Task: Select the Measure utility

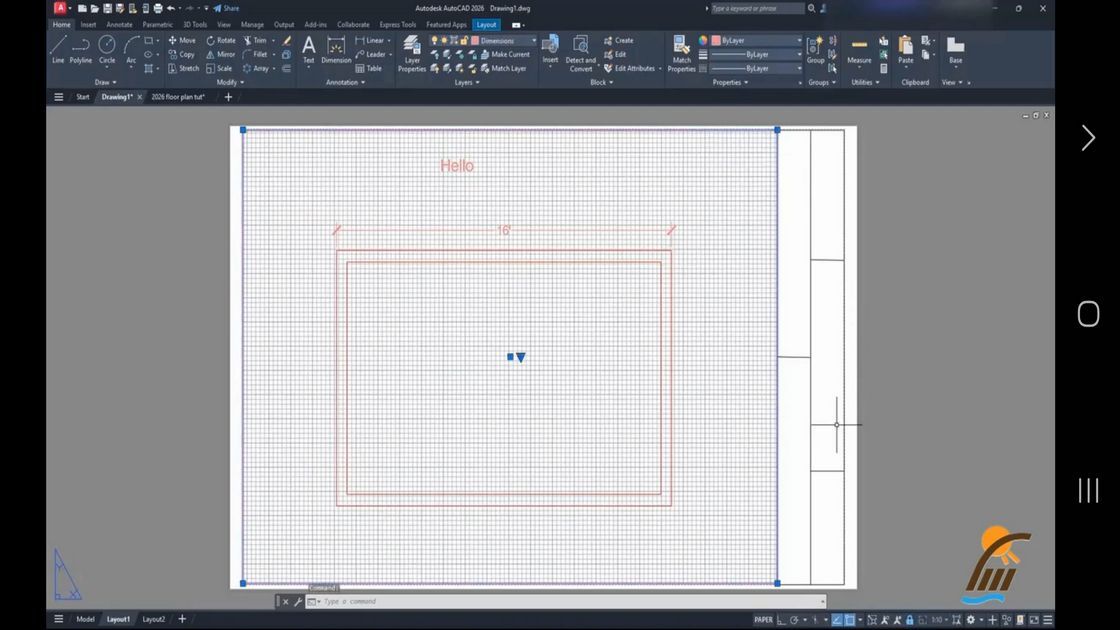Action: [x=859, y=50]
